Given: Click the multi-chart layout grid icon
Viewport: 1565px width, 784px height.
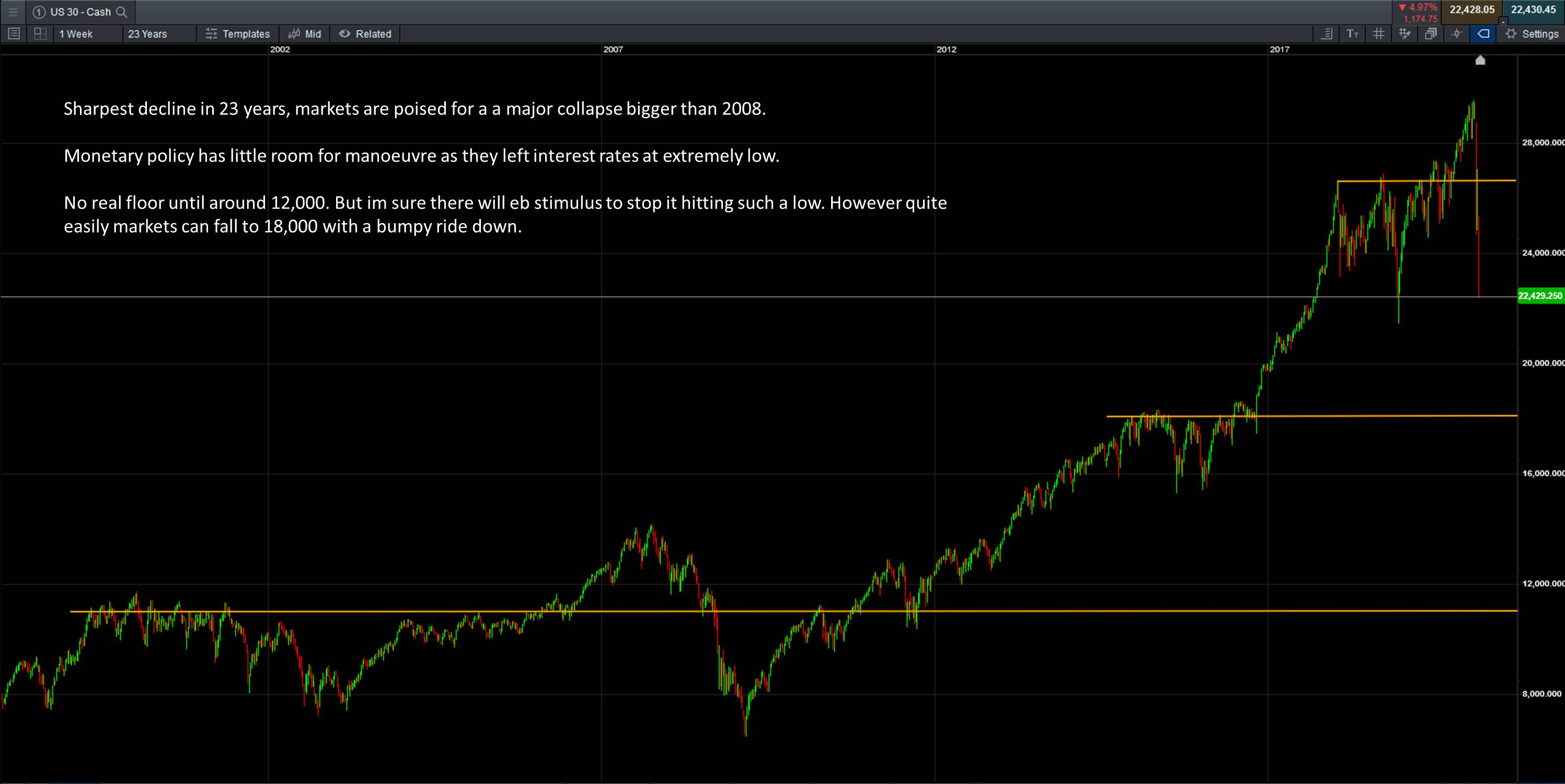Looking at the screenshot, I should pyautogui.click(x=40, y=34).
